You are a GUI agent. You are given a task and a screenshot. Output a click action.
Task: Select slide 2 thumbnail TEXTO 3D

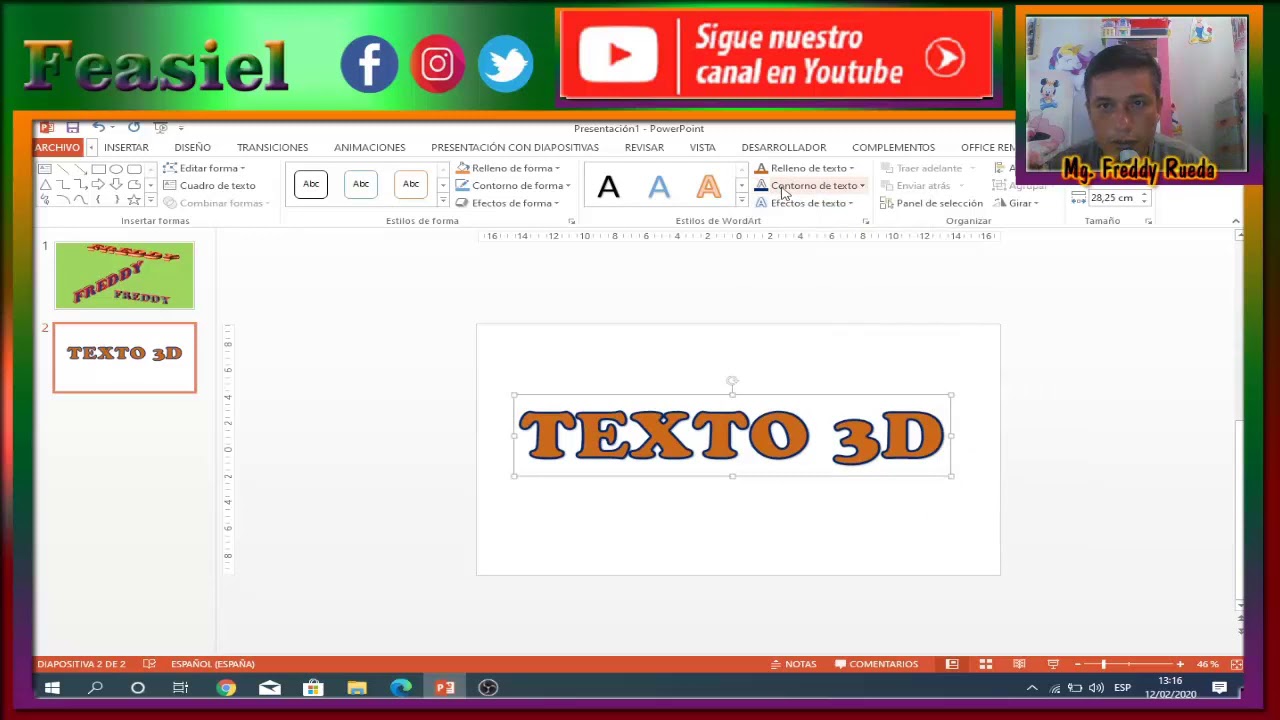pyautogui.click(x=125, y=357)
